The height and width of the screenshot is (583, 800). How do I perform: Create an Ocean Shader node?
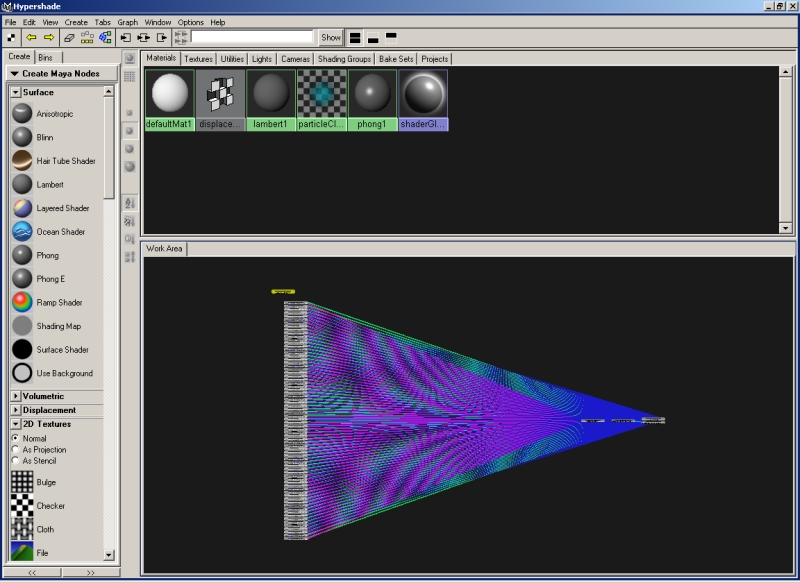click(x=22, y=232)
